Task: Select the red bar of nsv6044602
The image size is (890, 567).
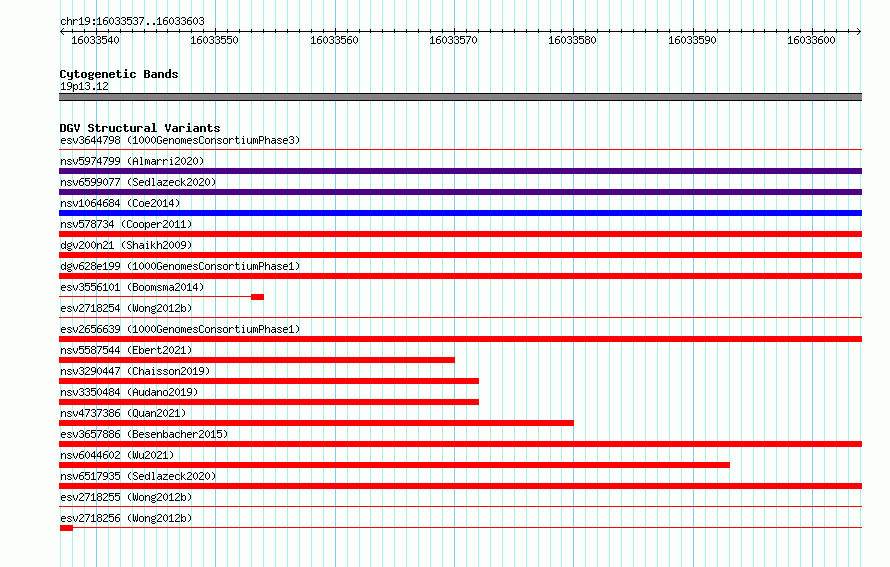Action: click(394, 465)
